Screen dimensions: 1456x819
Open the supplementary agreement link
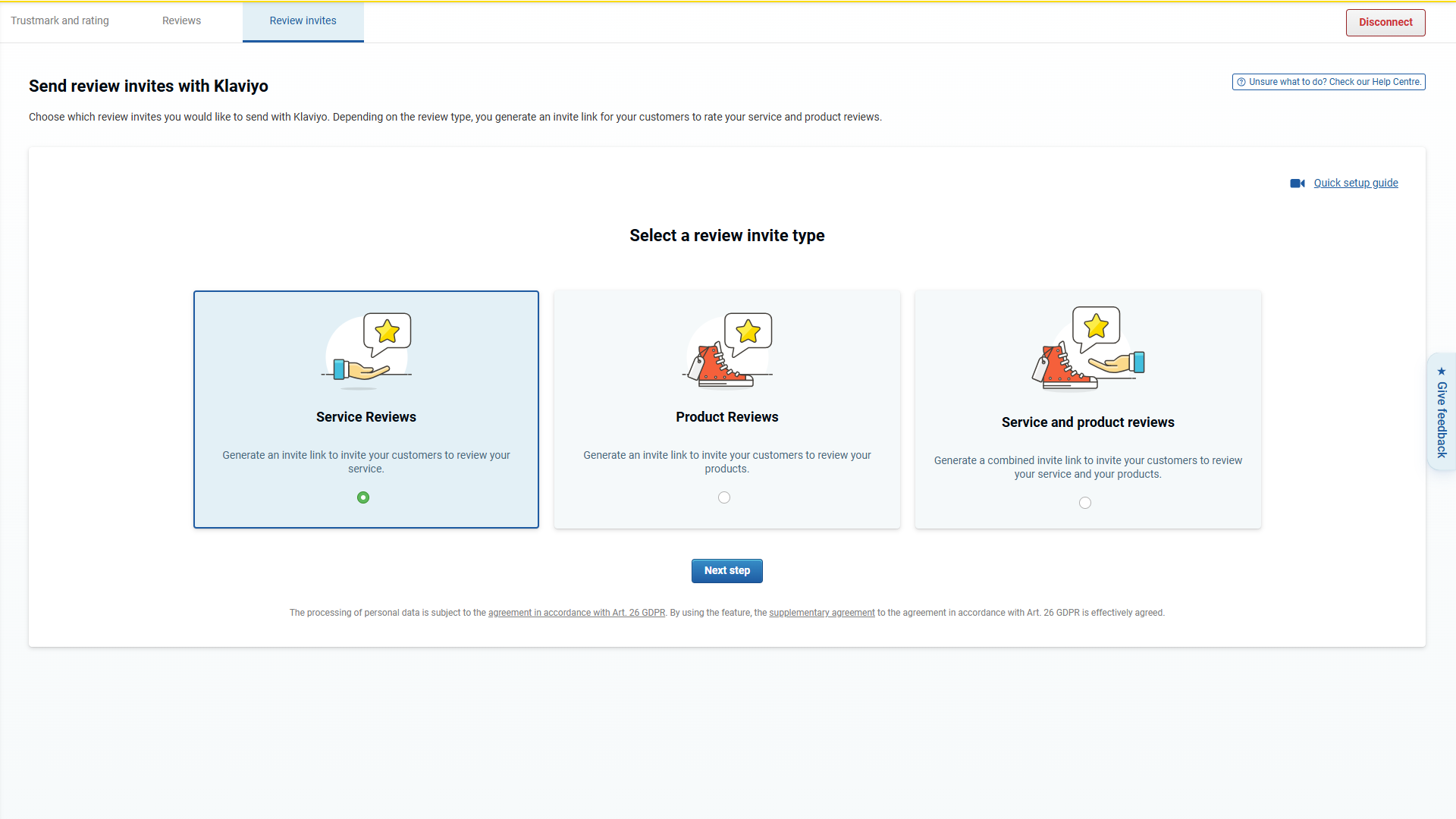pos(821,613)
